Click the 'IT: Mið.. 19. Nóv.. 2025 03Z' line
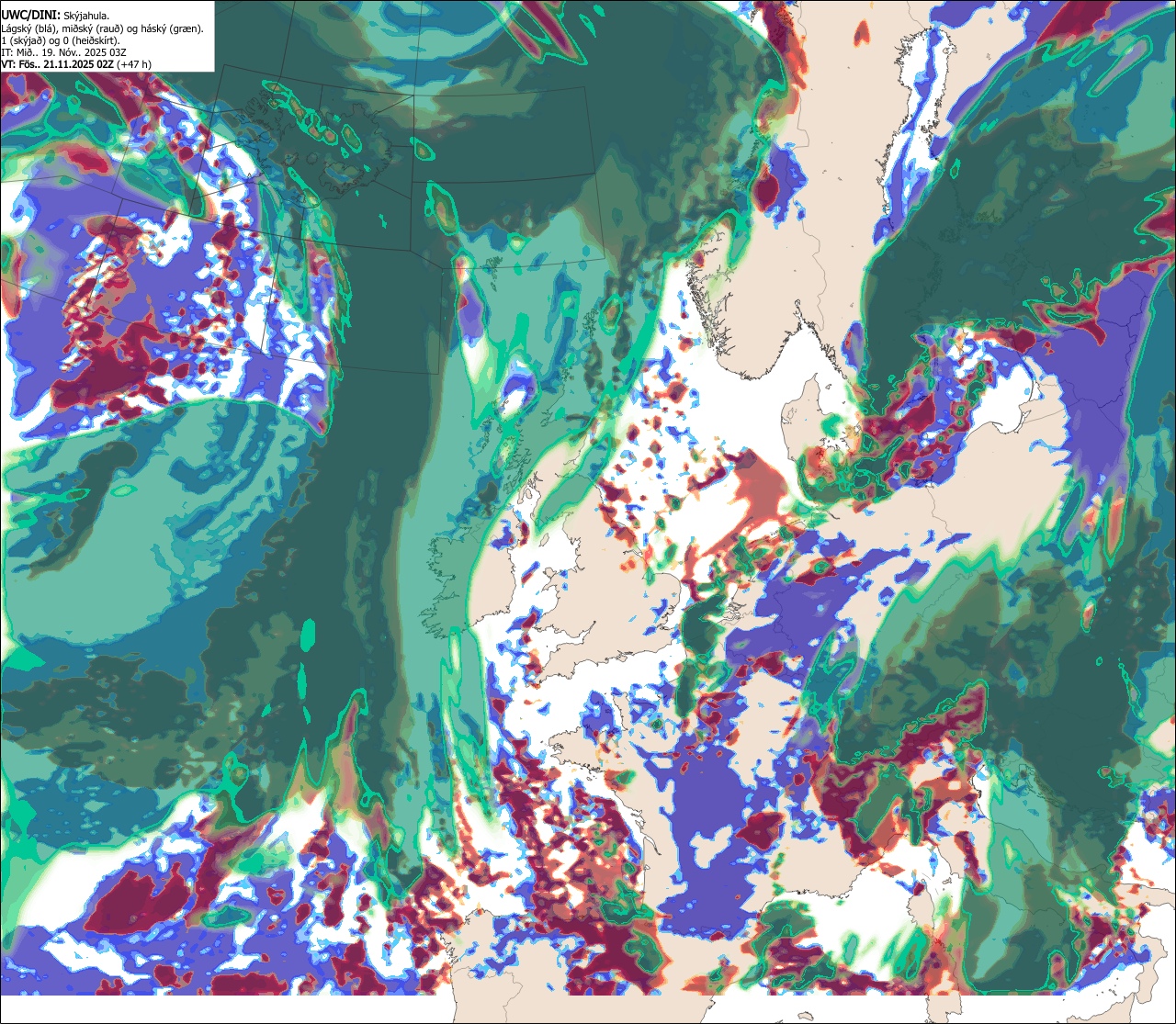This screenshot has height=1024, width=1176. click(64, 52)
